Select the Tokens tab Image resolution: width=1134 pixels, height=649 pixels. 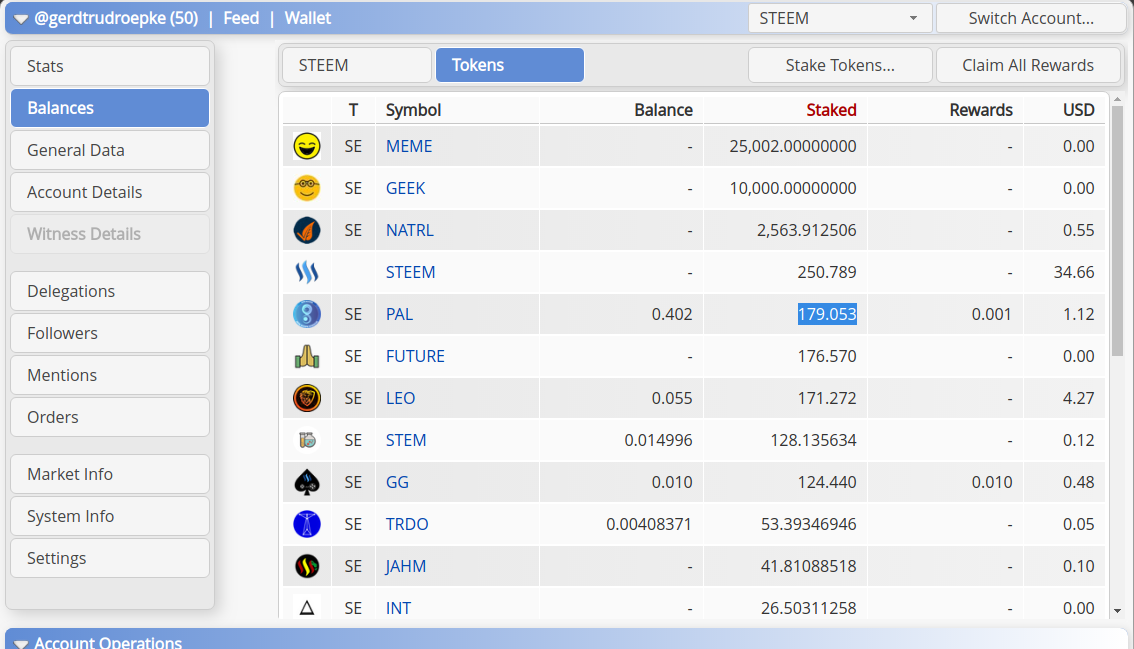[509, 65]
